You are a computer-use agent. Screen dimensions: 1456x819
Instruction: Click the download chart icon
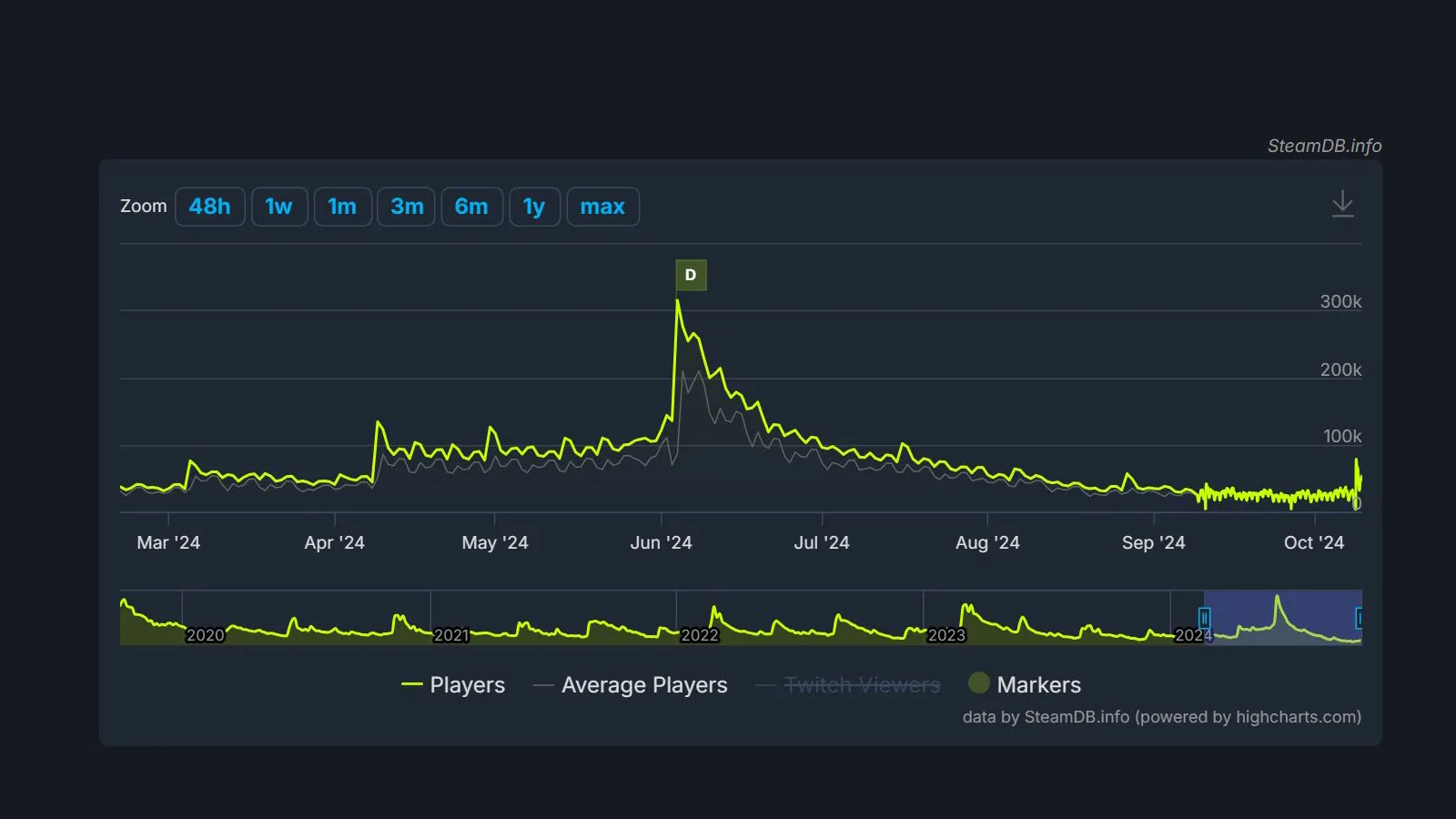tap(1344, 205)
